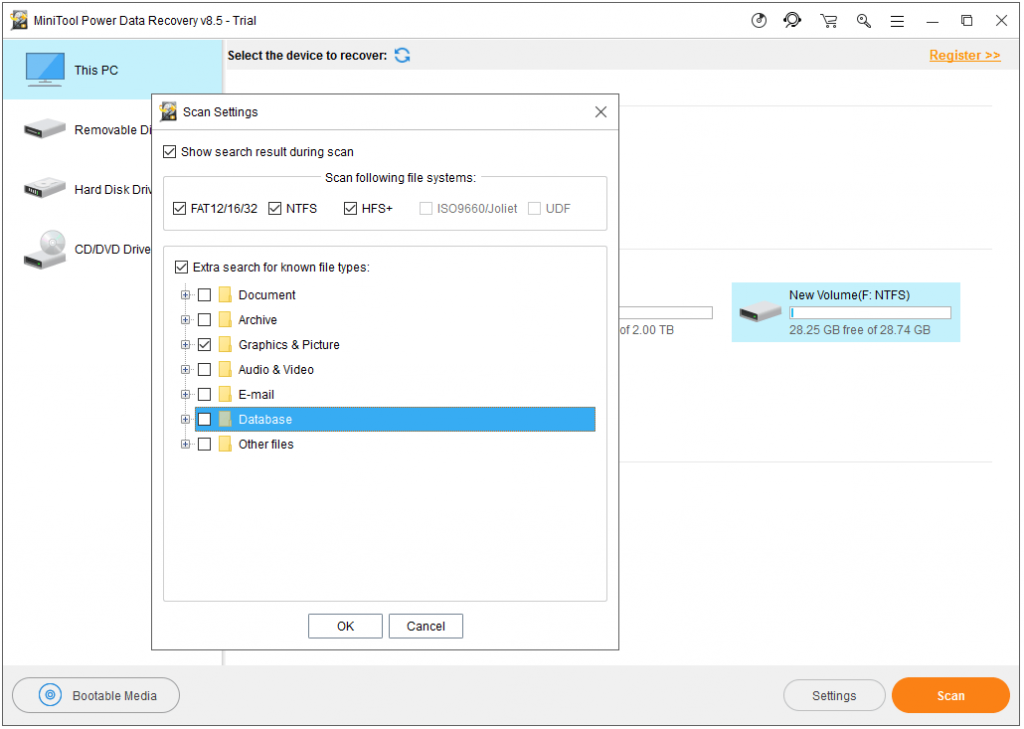Check the Database file type checkbox
The height and width of the screenshot is (729, 1024).
(204, 419)
